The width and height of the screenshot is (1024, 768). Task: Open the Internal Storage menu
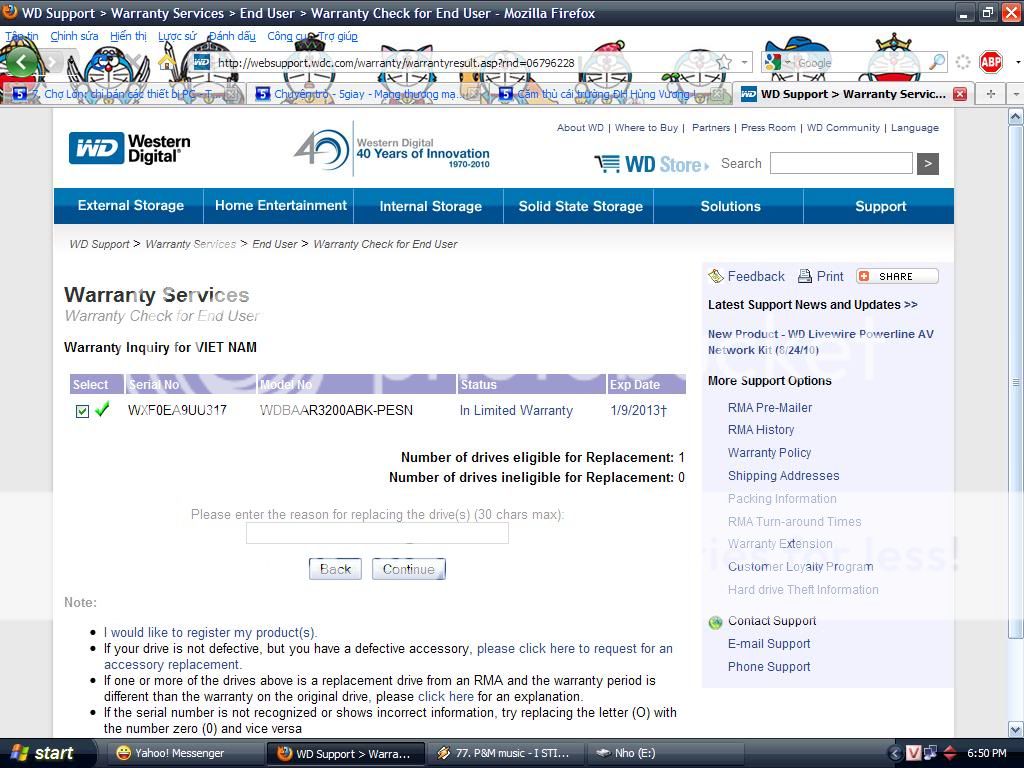(x=430, y=206)
